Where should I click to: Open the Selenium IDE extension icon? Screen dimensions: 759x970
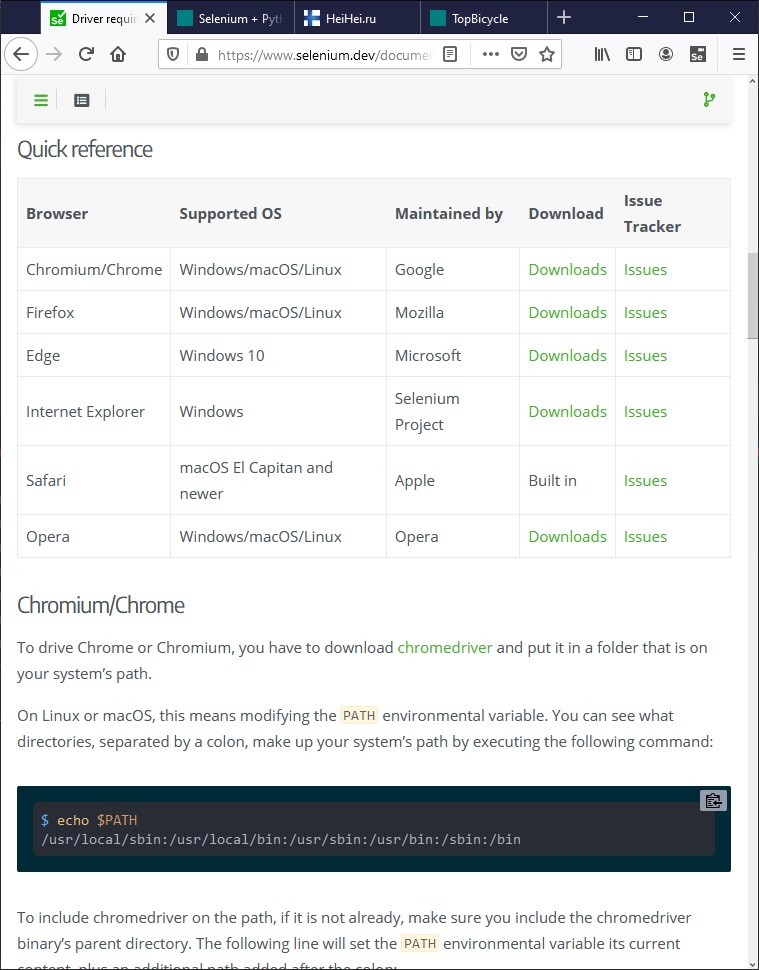click(x=698, y=54)
